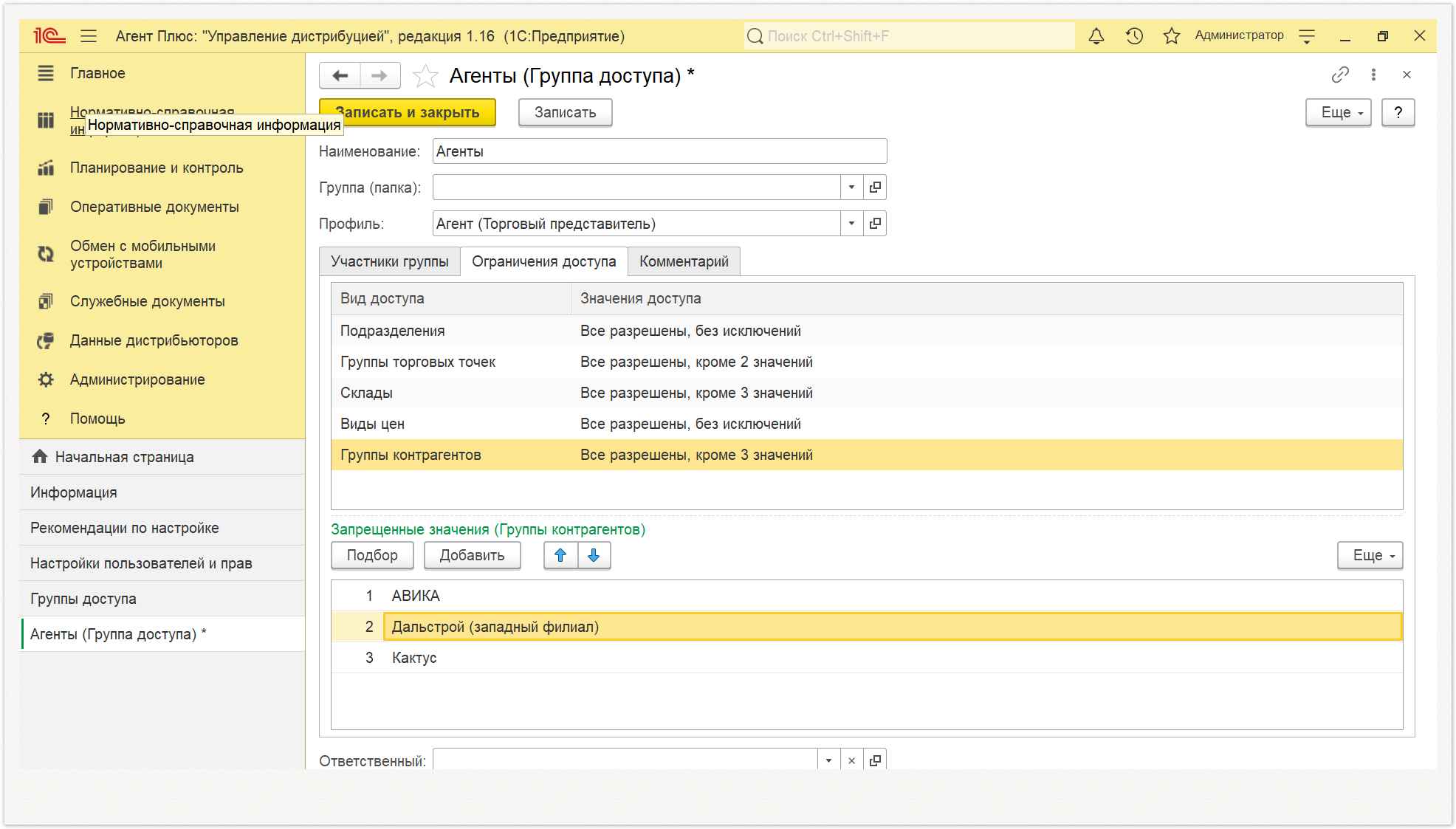Open Группы доступа page
This screenshot has width=1456, height=829.
coord(162,599)
